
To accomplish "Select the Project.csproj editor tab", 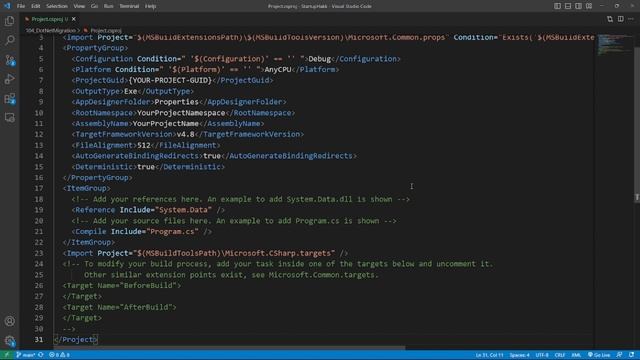I will [50, 19].
